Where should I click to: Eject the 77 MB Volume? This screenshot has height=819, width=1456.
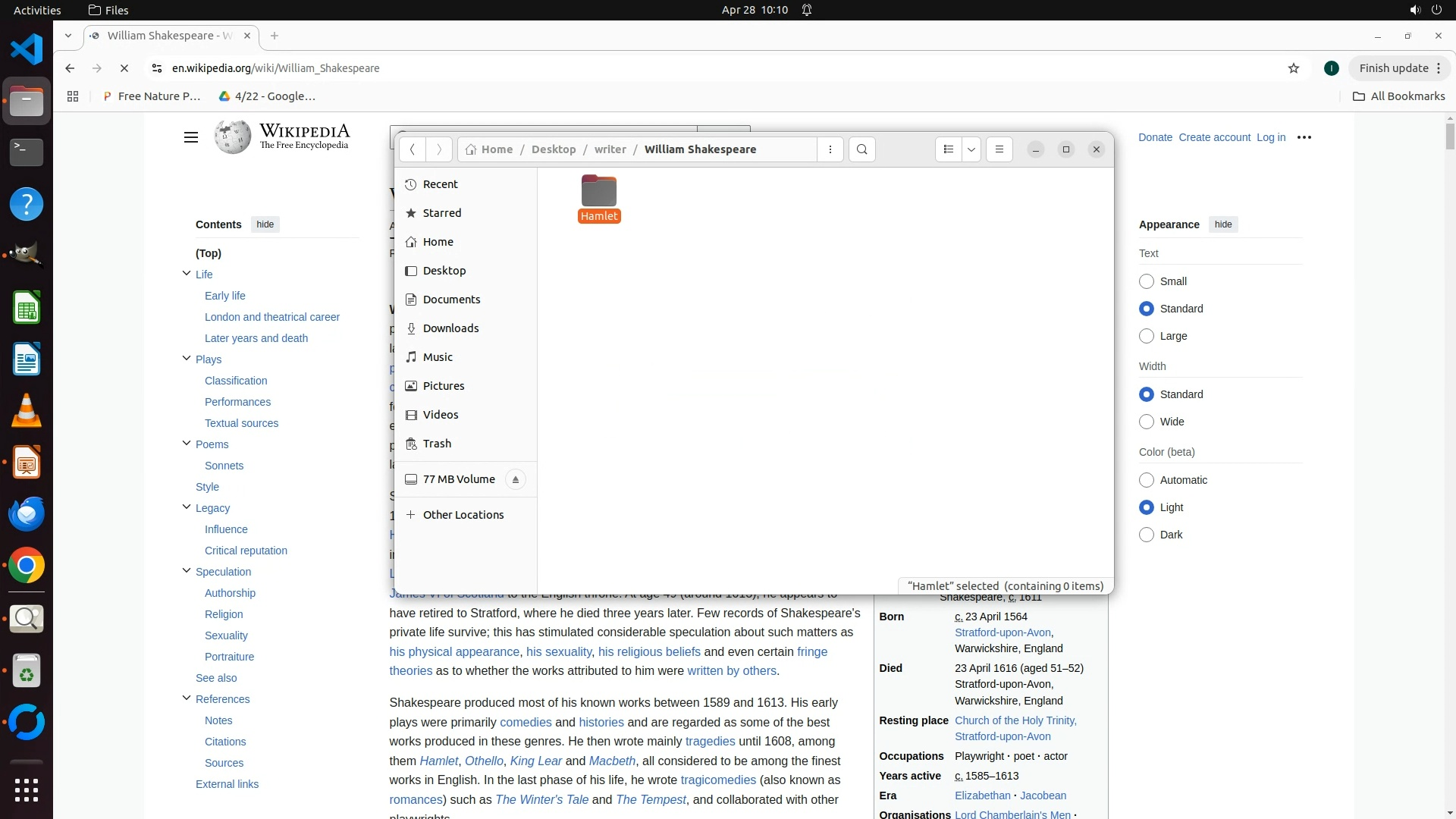515,479
